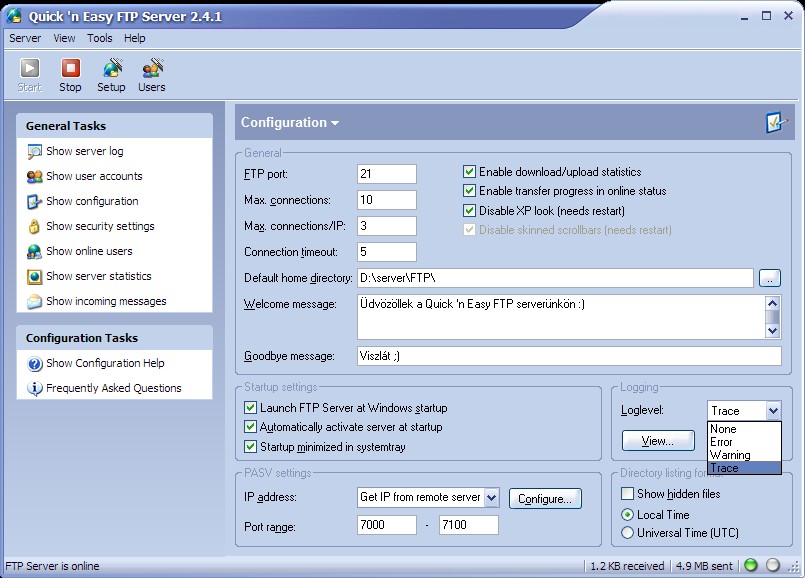Open the Help menu
The height and width of the screenshot is (578, 805).
[135, 38]
